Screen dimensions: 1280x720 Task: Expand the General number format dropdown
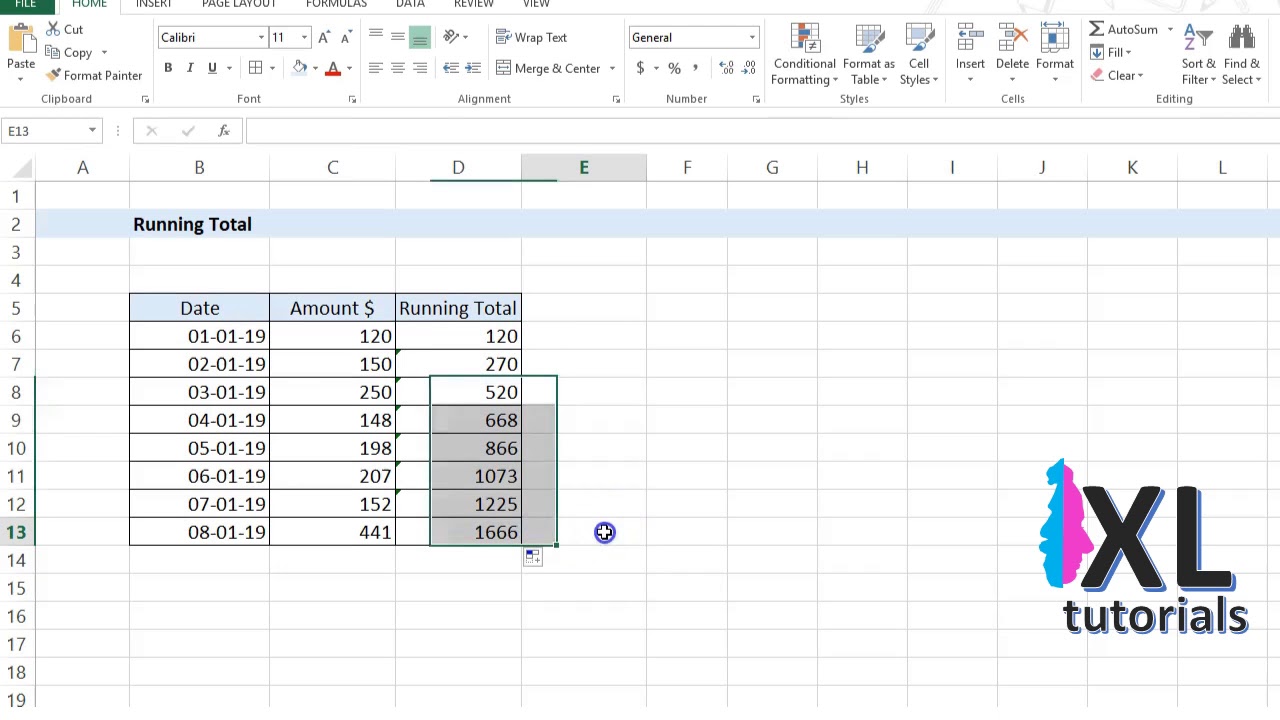tap(752, 37)
